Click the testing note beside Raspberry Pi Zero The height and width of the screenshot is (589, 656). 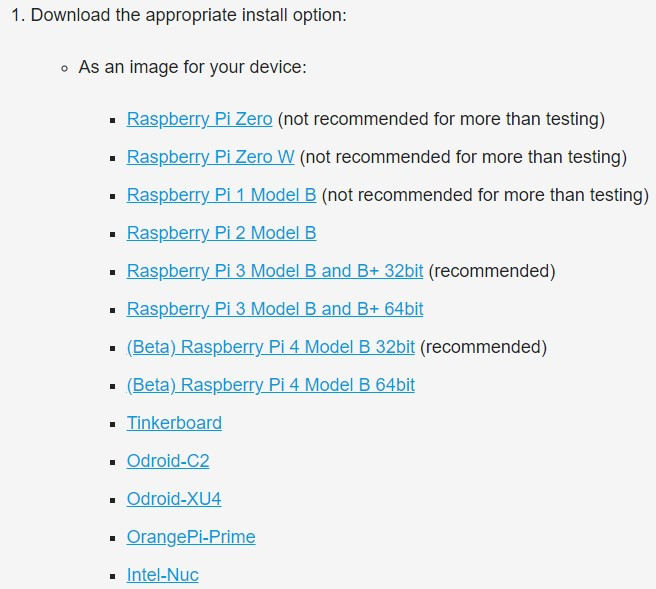tap(441, 119)
